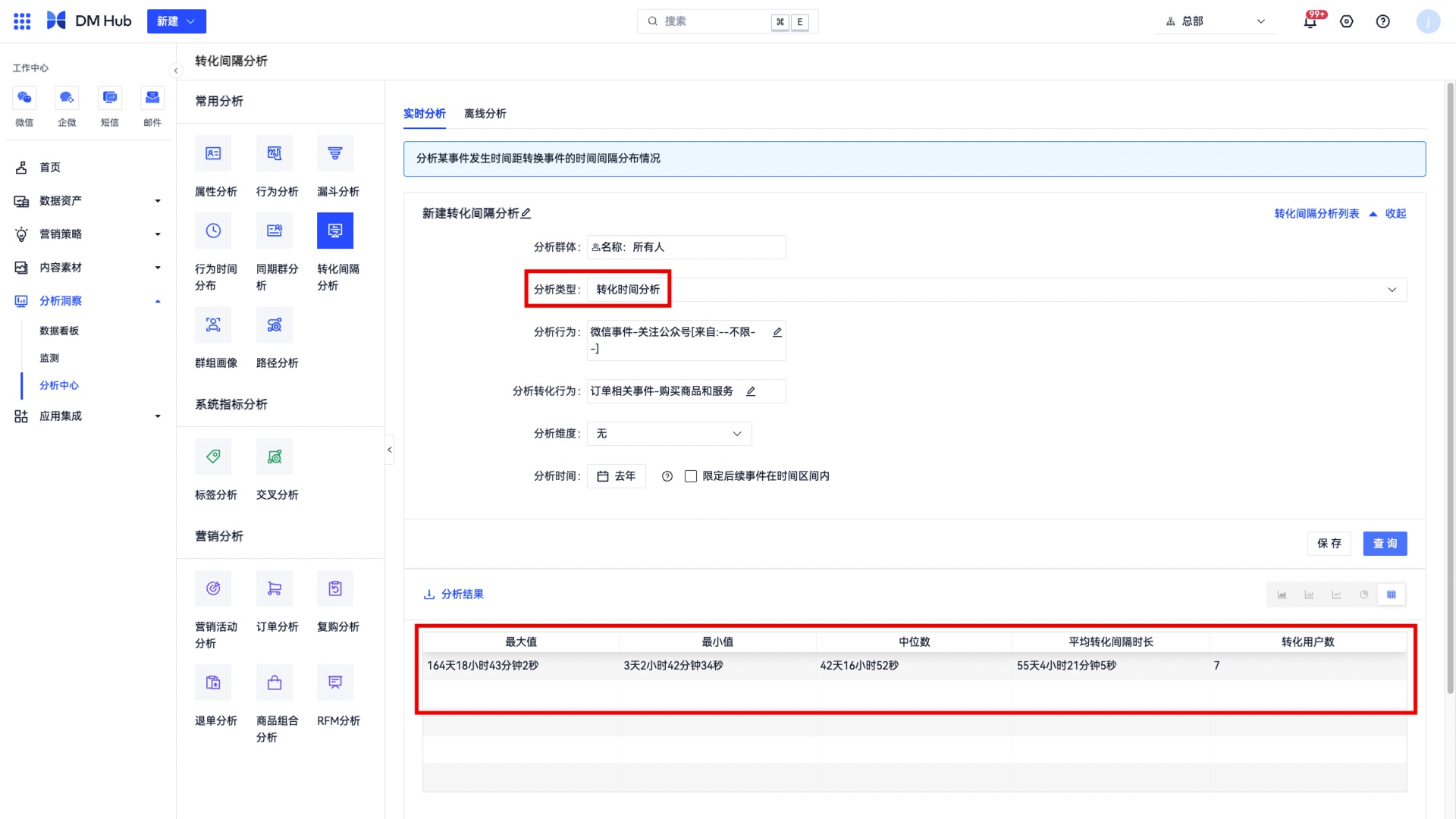This screenshot has height=819, width=1456.
Task: Open 总部 organization dropdown
Action: point(1216,21)
